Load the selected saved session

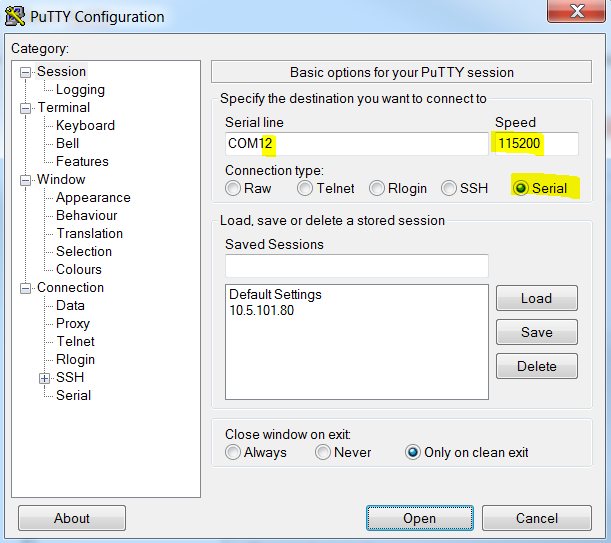(x=536, y=298)
